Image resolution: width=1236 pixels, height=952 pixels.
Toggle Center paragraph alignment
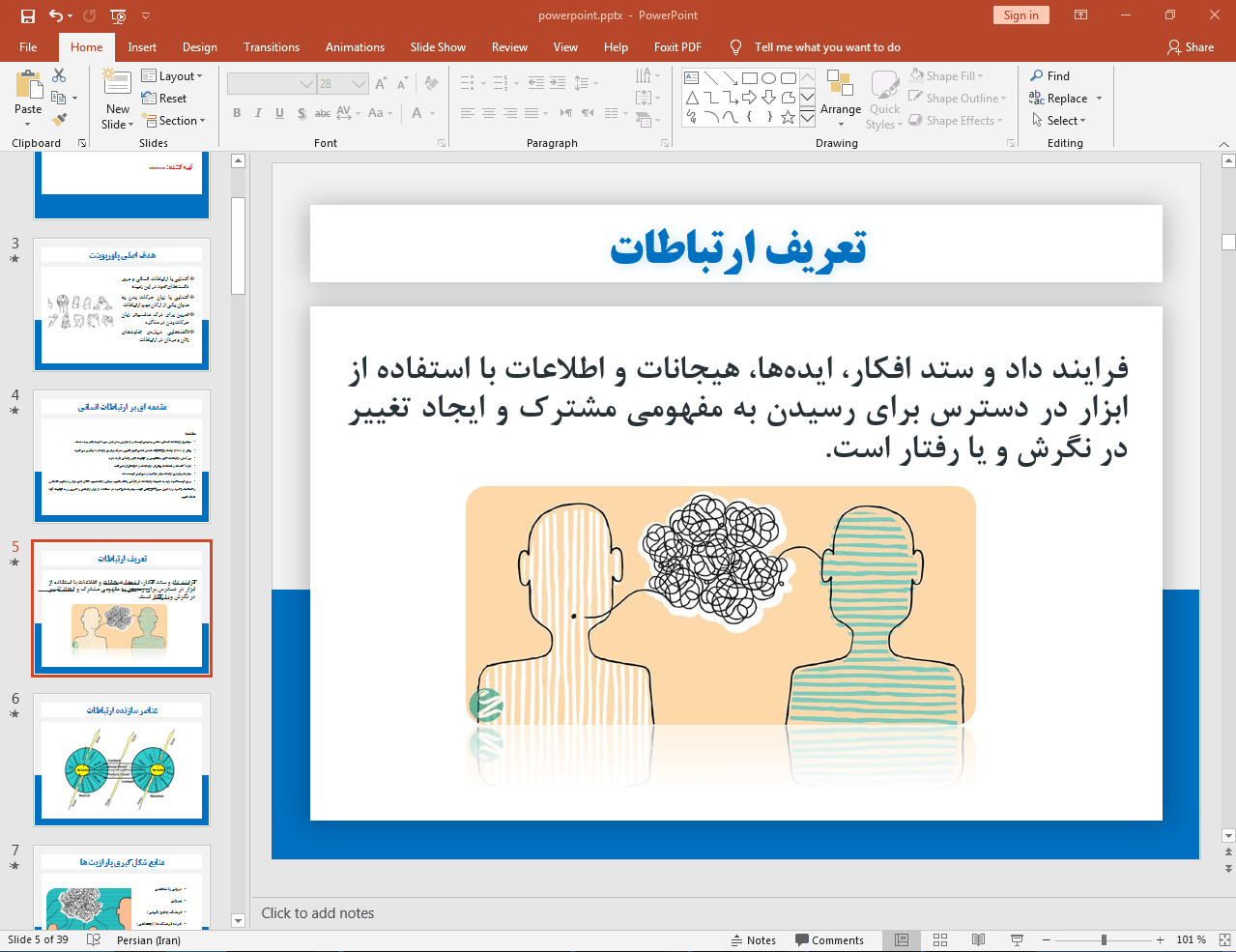(489, 113)
